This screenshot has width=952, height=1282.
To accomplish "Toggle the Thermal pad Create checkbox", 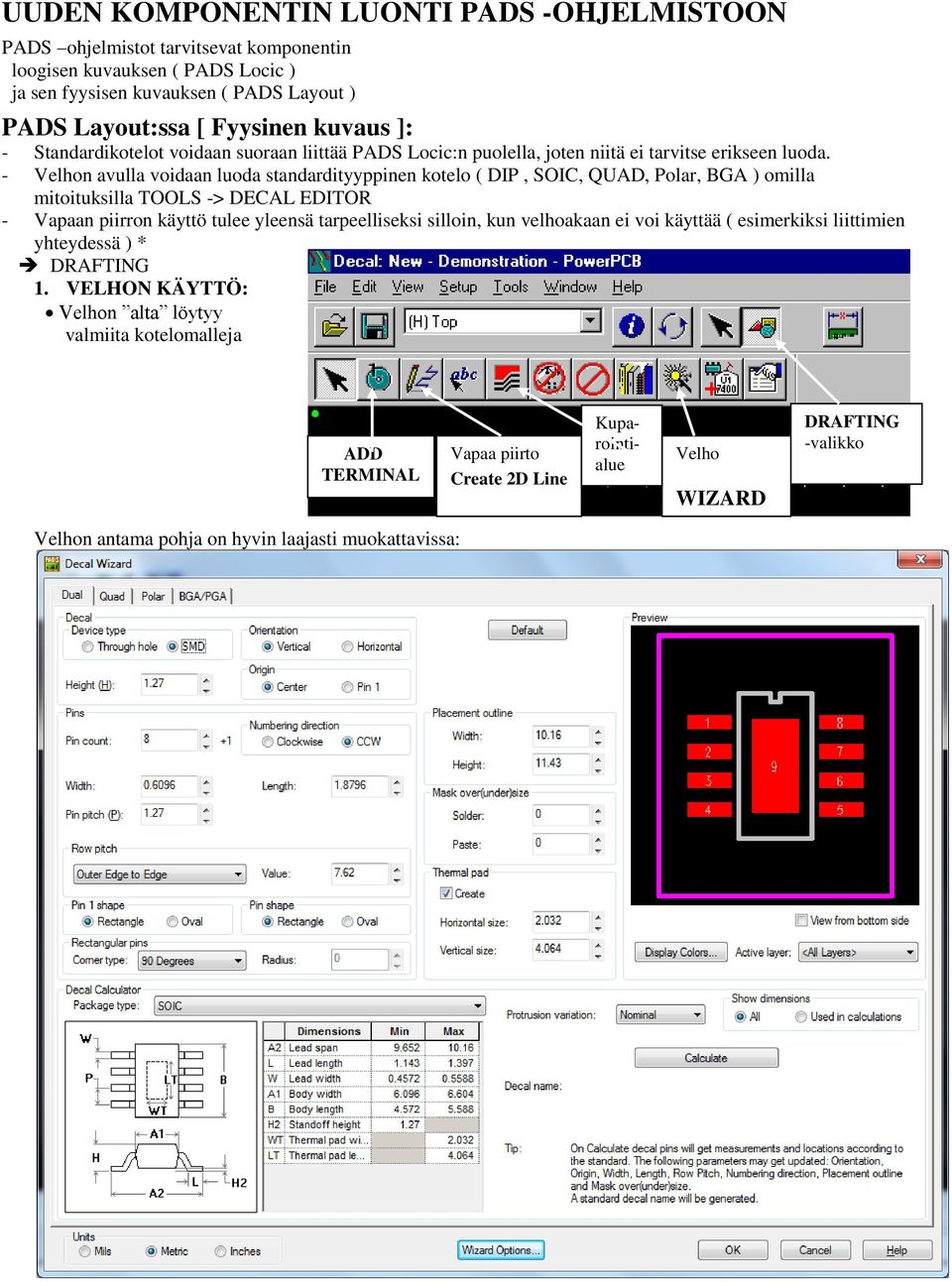I will pos(446,893).
